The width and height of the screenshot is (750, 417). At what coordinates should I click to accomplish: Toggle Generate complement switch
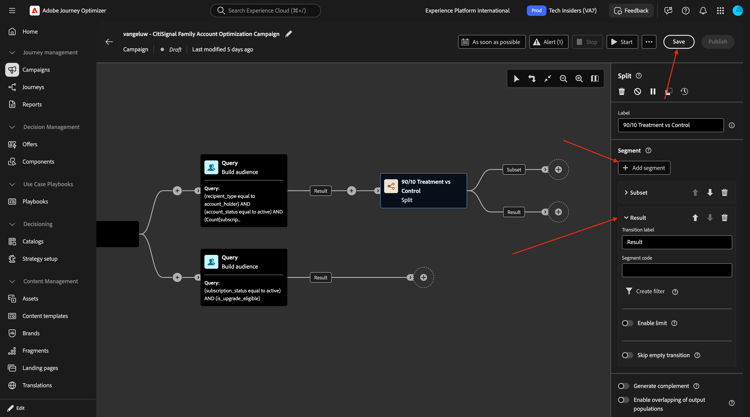click(623, 386)
